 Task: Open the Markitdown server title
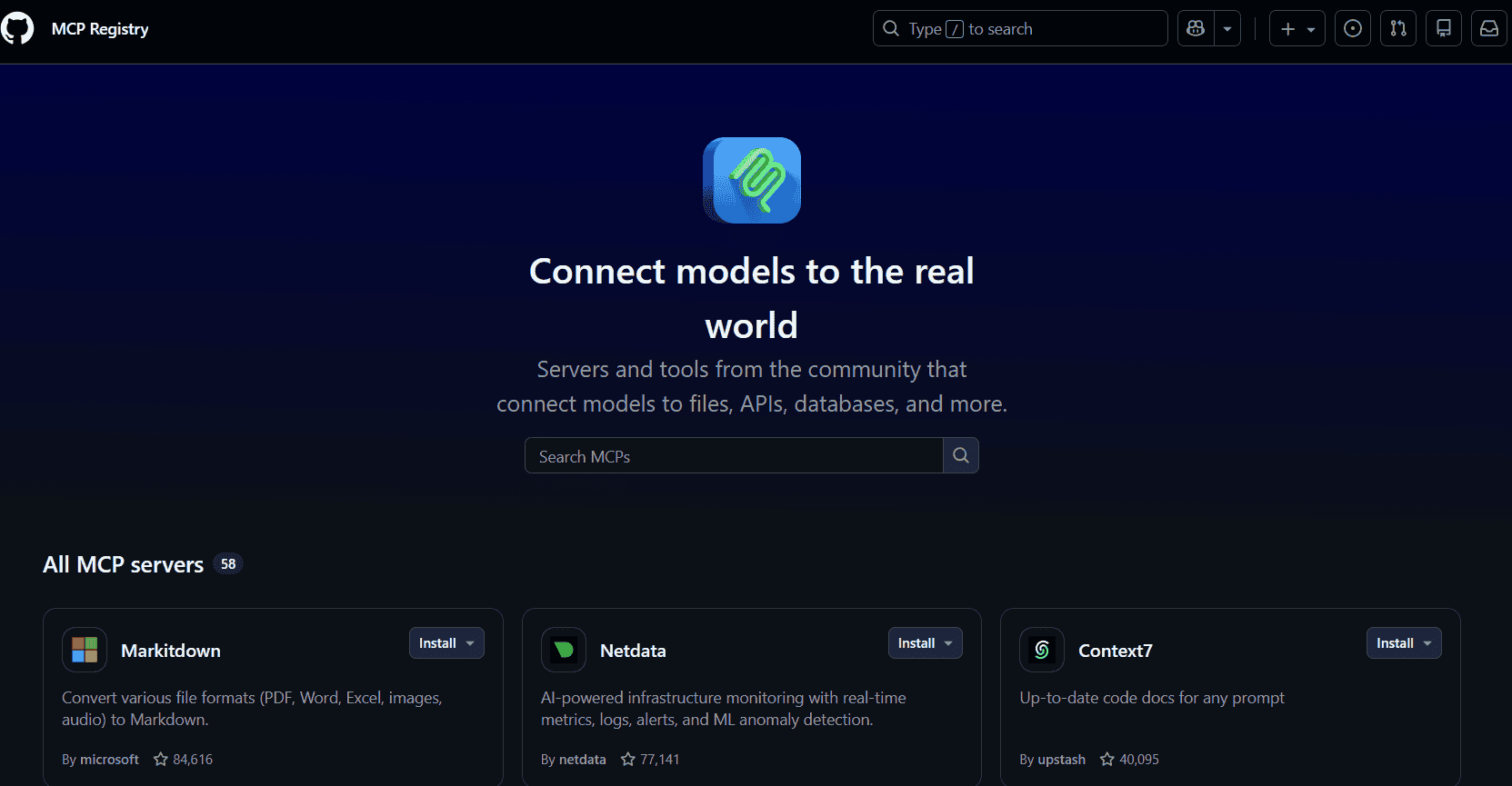point(171,651)
